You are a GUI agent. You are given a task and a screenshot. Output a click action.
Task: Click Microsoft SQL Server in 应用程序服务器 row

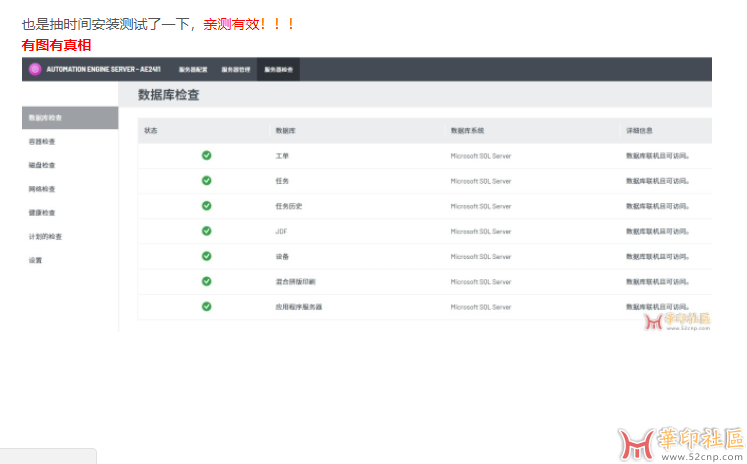481,307
